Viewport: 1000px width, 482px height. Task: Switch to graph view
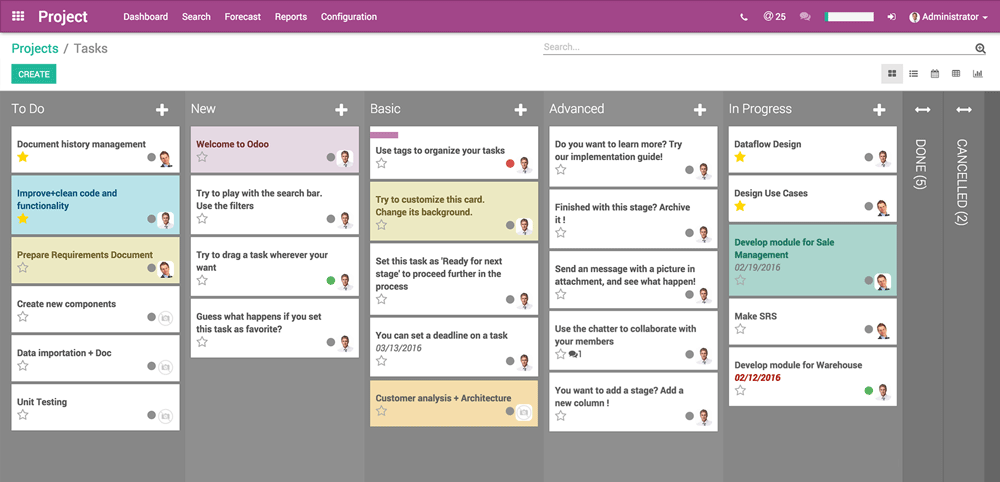(x=977, y=74)
